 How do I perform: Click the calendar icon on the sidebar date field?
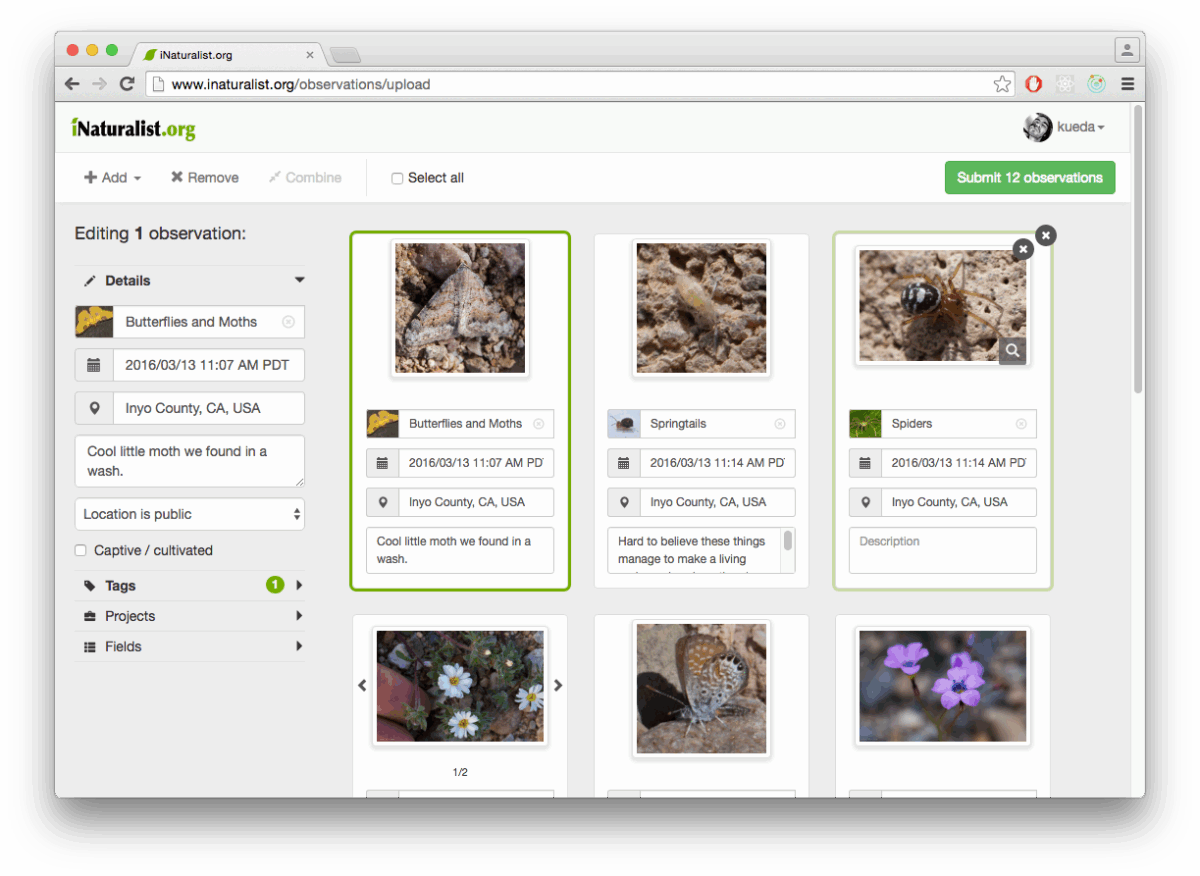coord(94,365)
